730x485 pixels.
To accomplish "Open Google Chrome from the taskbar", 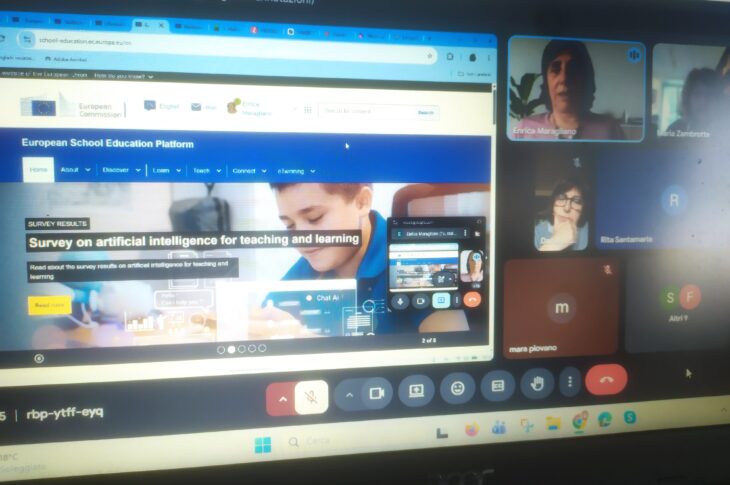I will click(x=579, y=421).
